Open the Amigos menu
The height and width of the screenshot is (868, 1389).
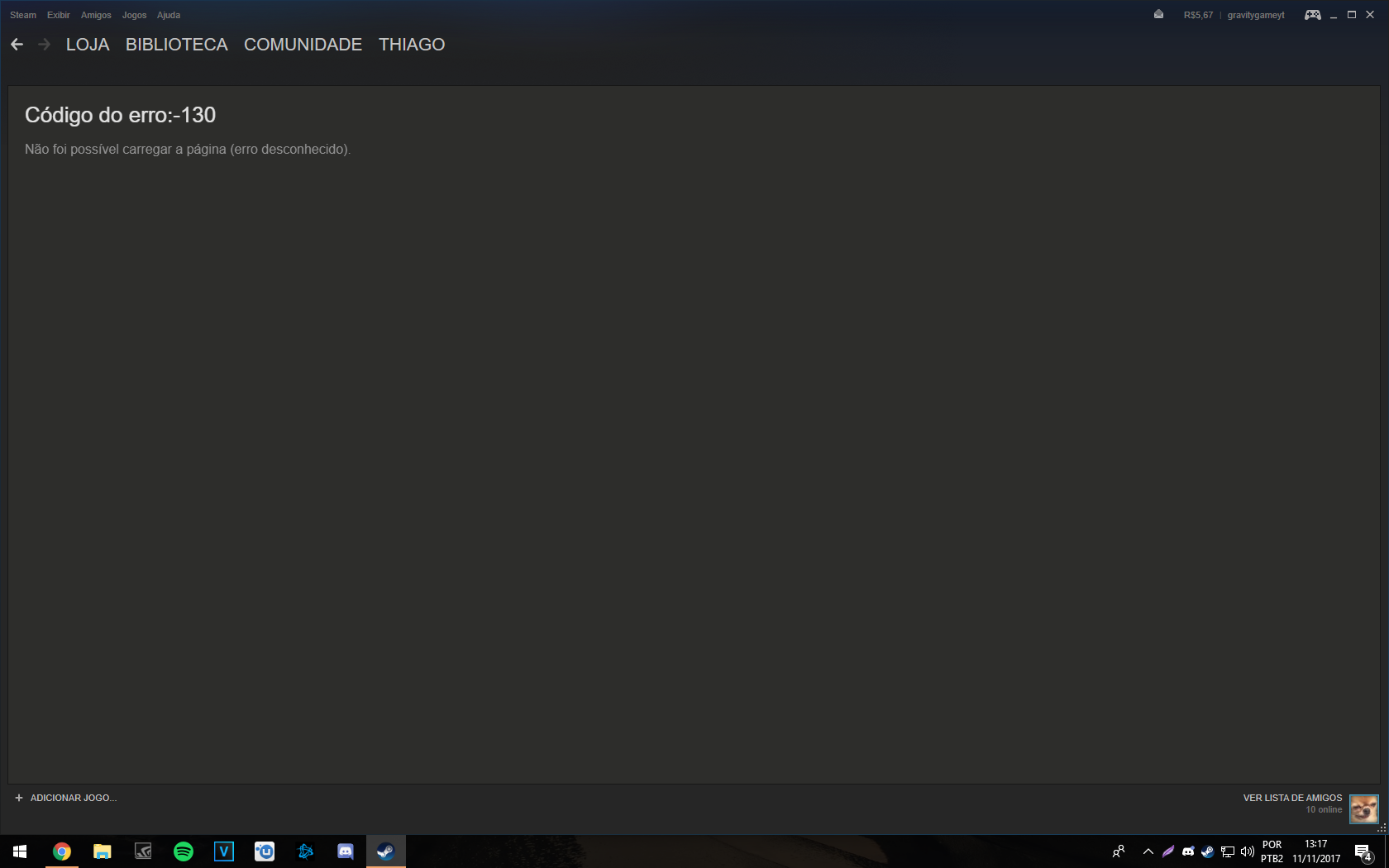pyautogui.click(x=96, y=15)
